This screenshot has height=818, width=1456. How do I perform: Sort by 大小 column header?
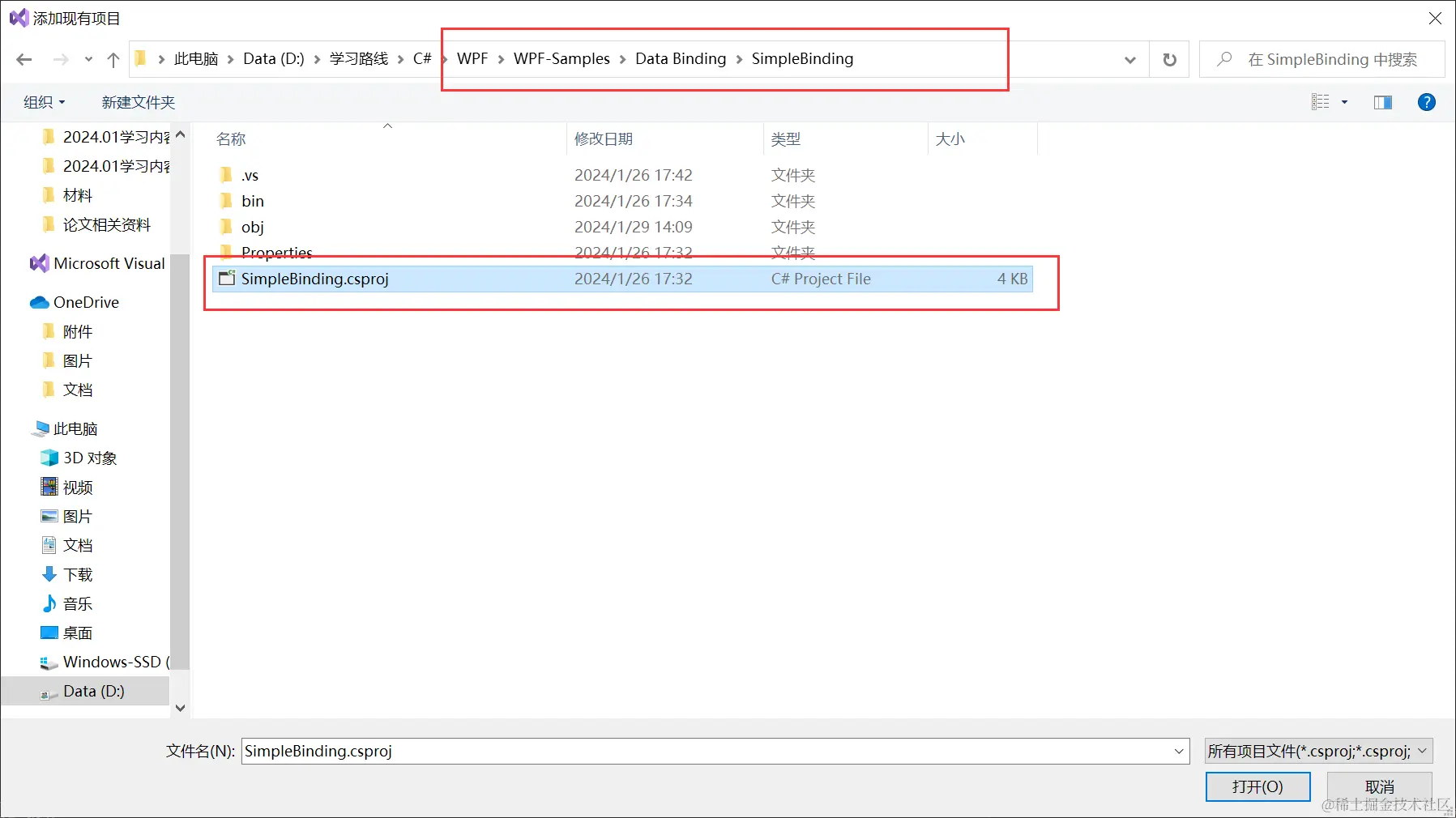[950, 138]
